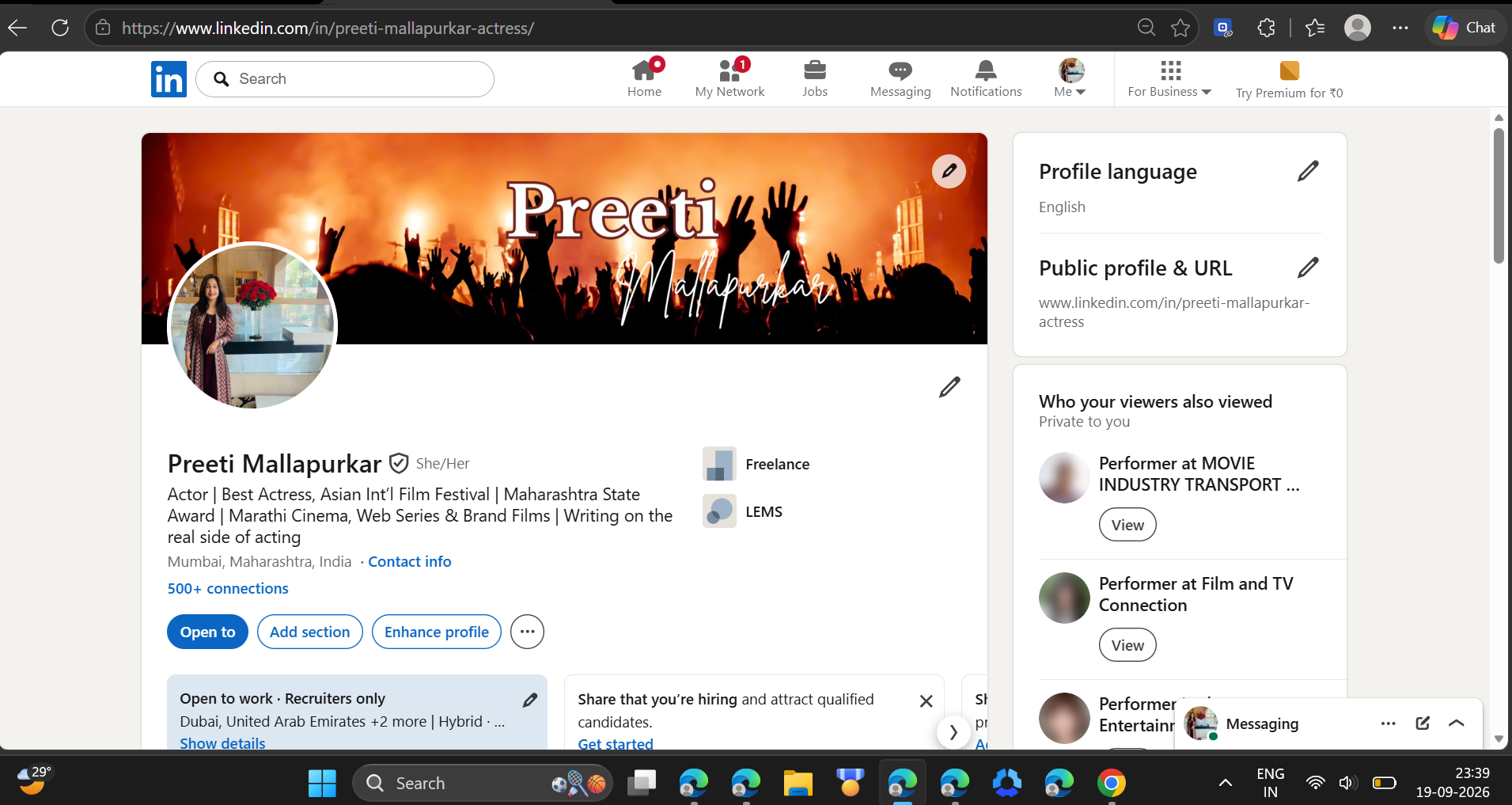Open messaging overlay options ellipsis
The height and width of the screenshot is (805, 1512).
point(1388,723)
